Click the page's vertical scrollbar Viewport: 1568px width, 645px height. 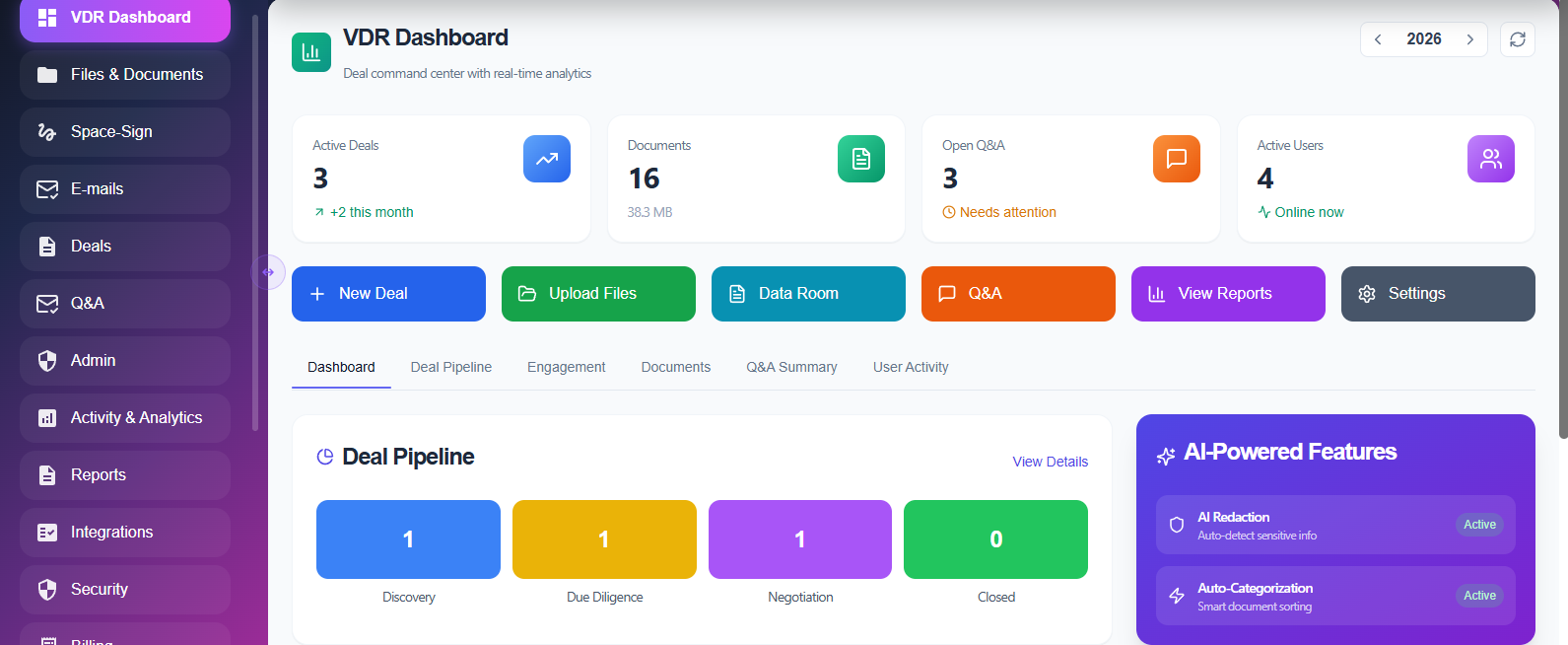1563,219
